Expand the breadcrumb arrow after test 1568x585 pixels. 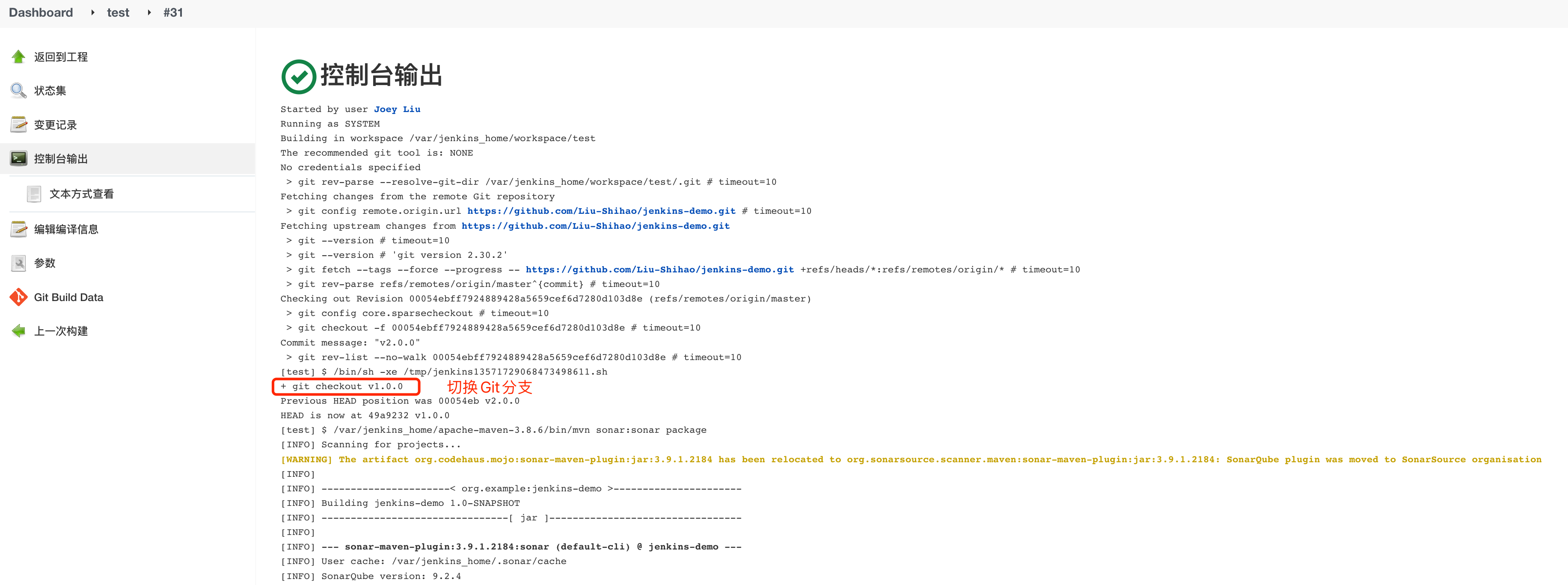(x=149, y=13)
